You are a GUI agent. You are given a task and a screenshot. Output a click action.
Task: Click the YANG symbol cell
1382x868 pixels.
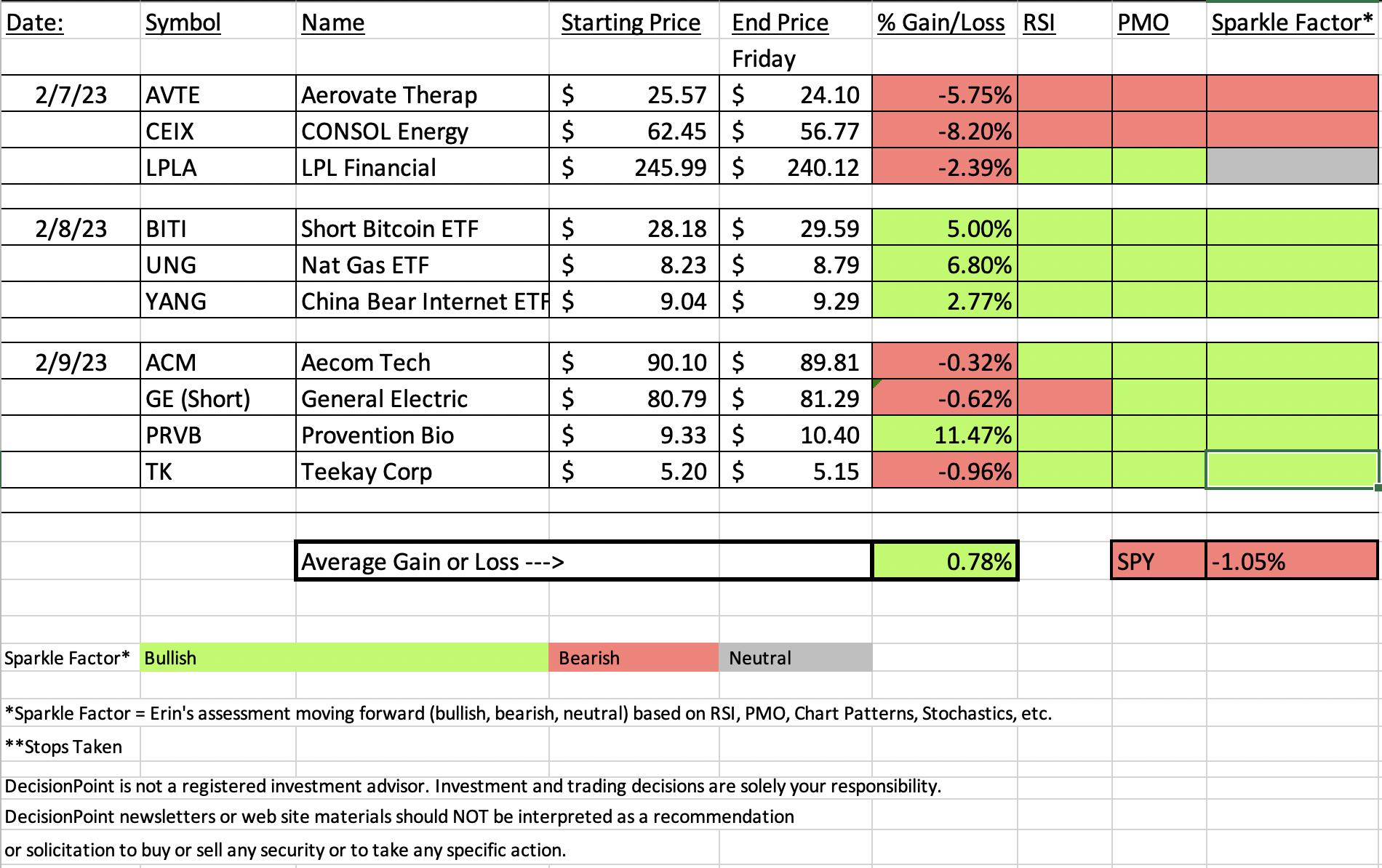pos(217,300)
